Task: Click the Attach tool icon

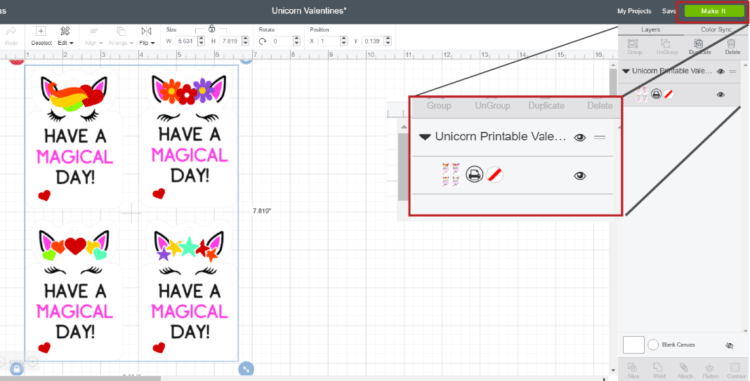Action: coord(684,367)
